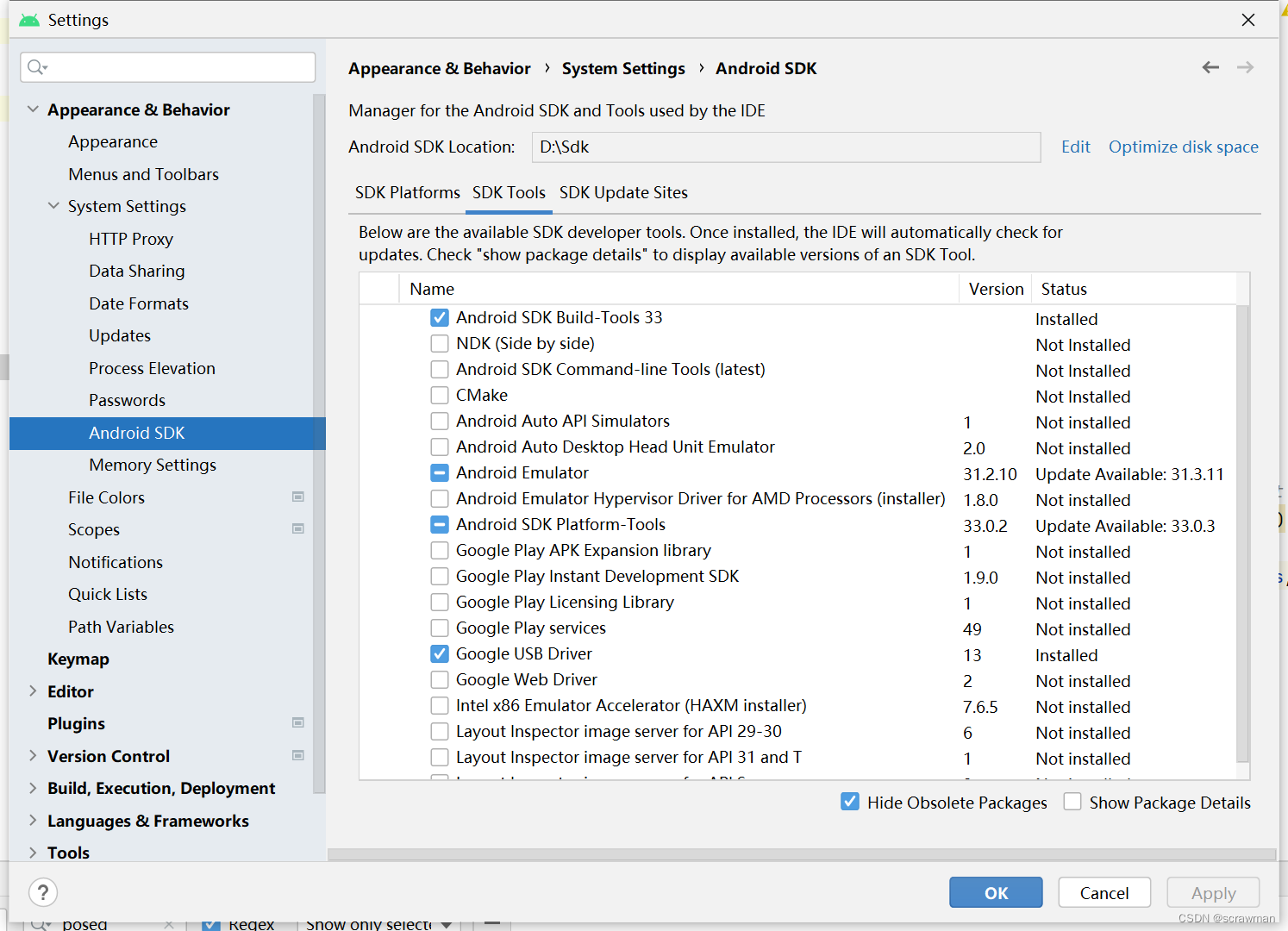
Task: Open Menus and Toolbars settings
Action: pyautogui.click(x=144, y=174)
